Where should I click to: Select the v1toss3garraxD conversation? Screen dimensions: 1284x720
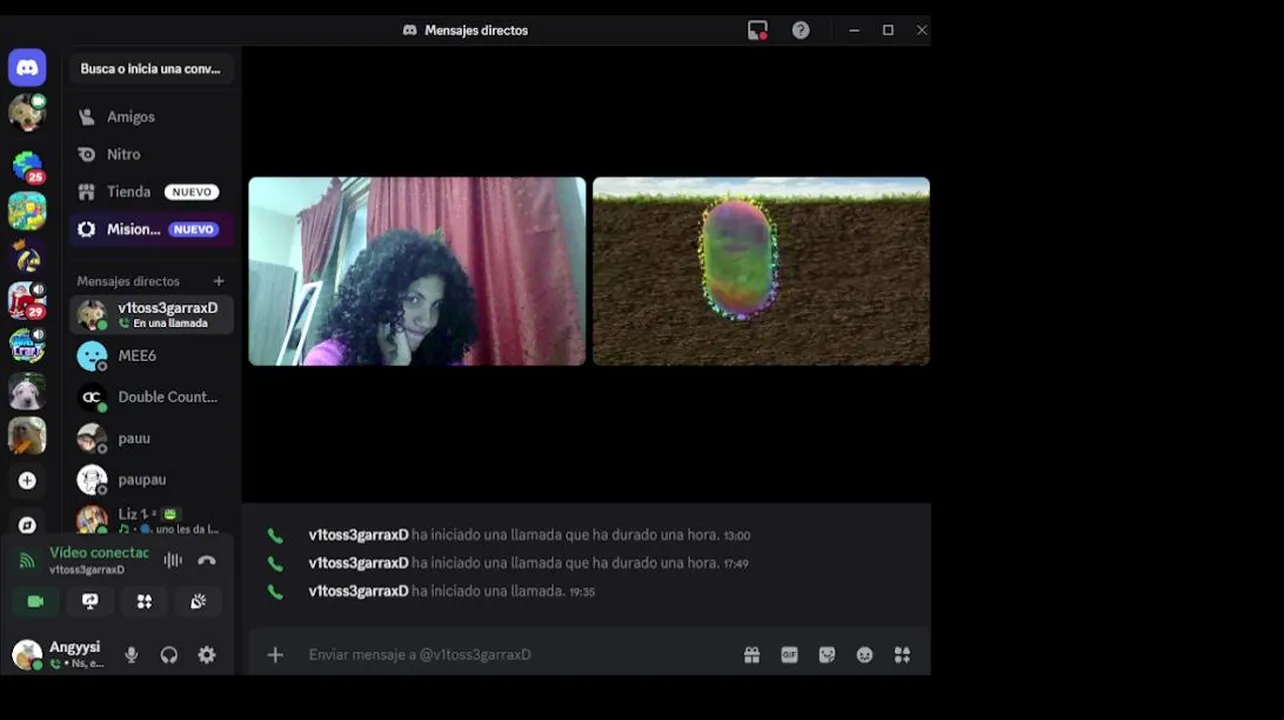(x=152, y=314)
